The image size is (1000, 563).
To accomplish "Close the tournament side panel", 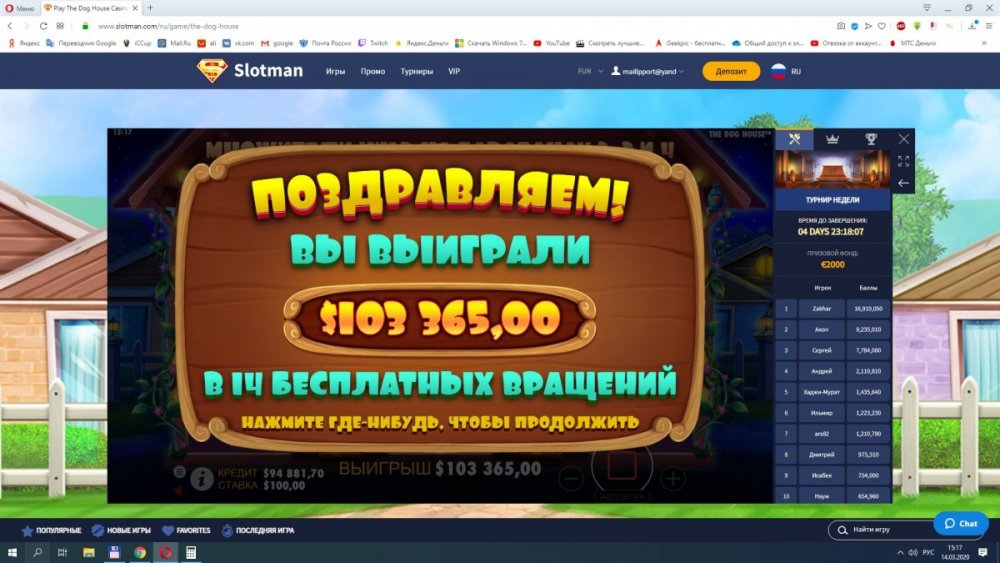I will coord(904,139).
